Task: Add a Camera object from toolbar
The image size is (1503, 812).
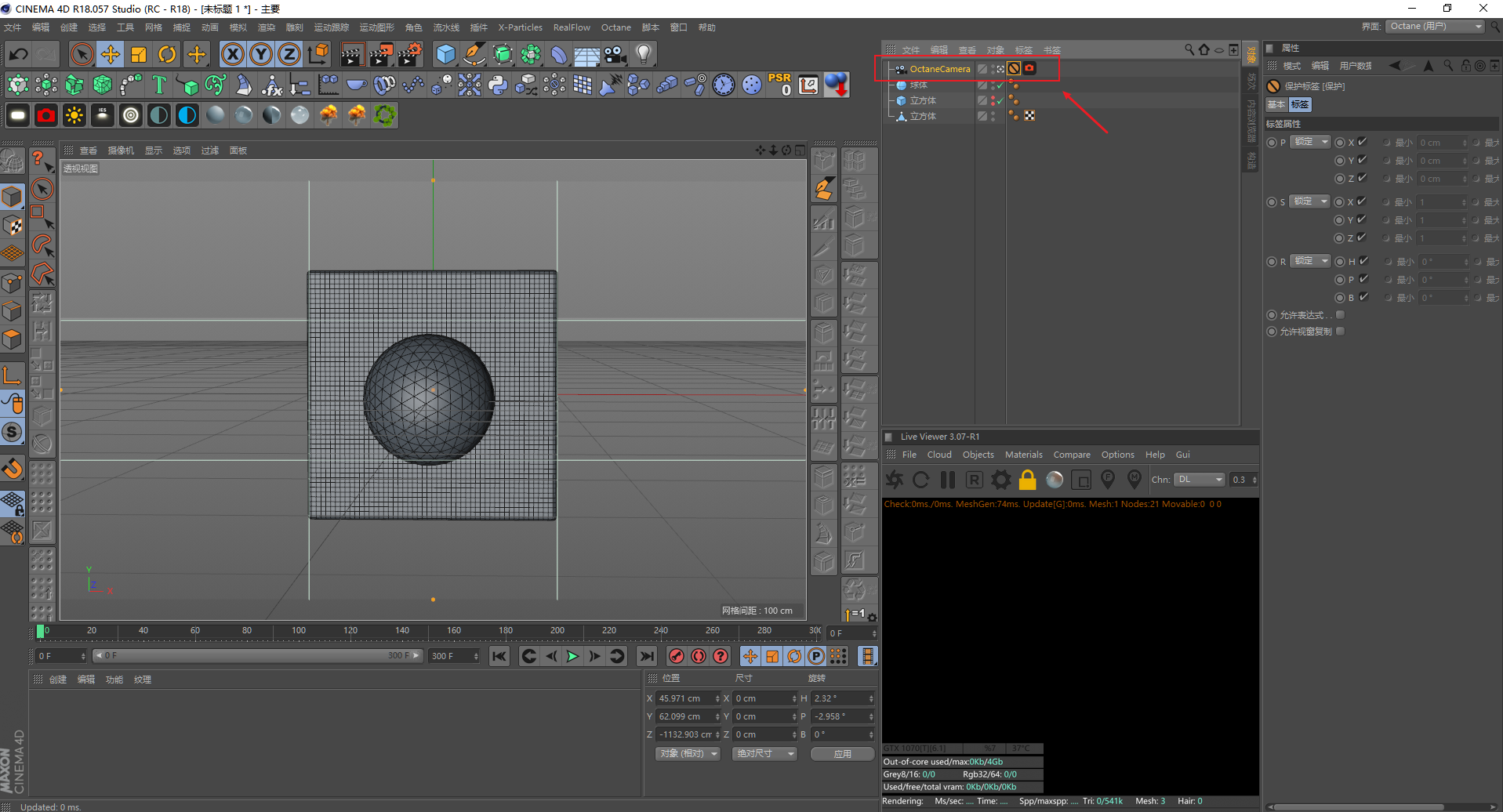Action: pos(615,54)
